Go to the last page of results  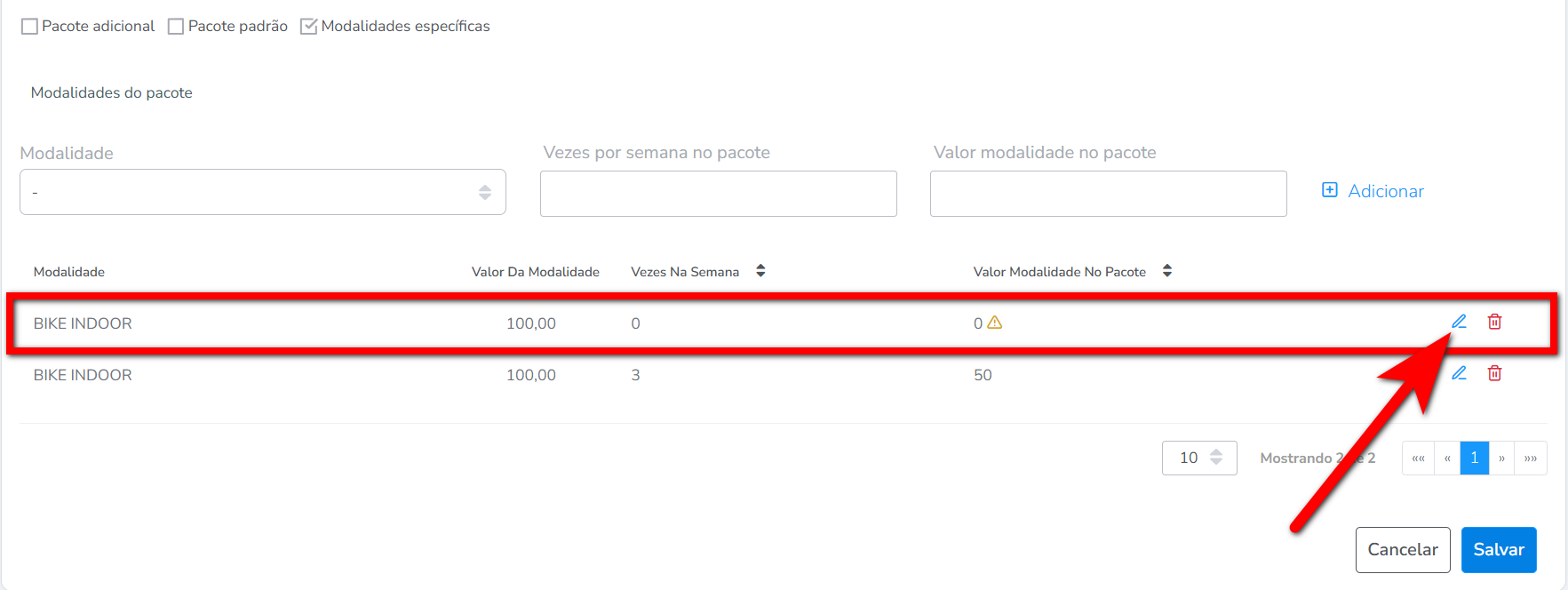(1530, 458)
